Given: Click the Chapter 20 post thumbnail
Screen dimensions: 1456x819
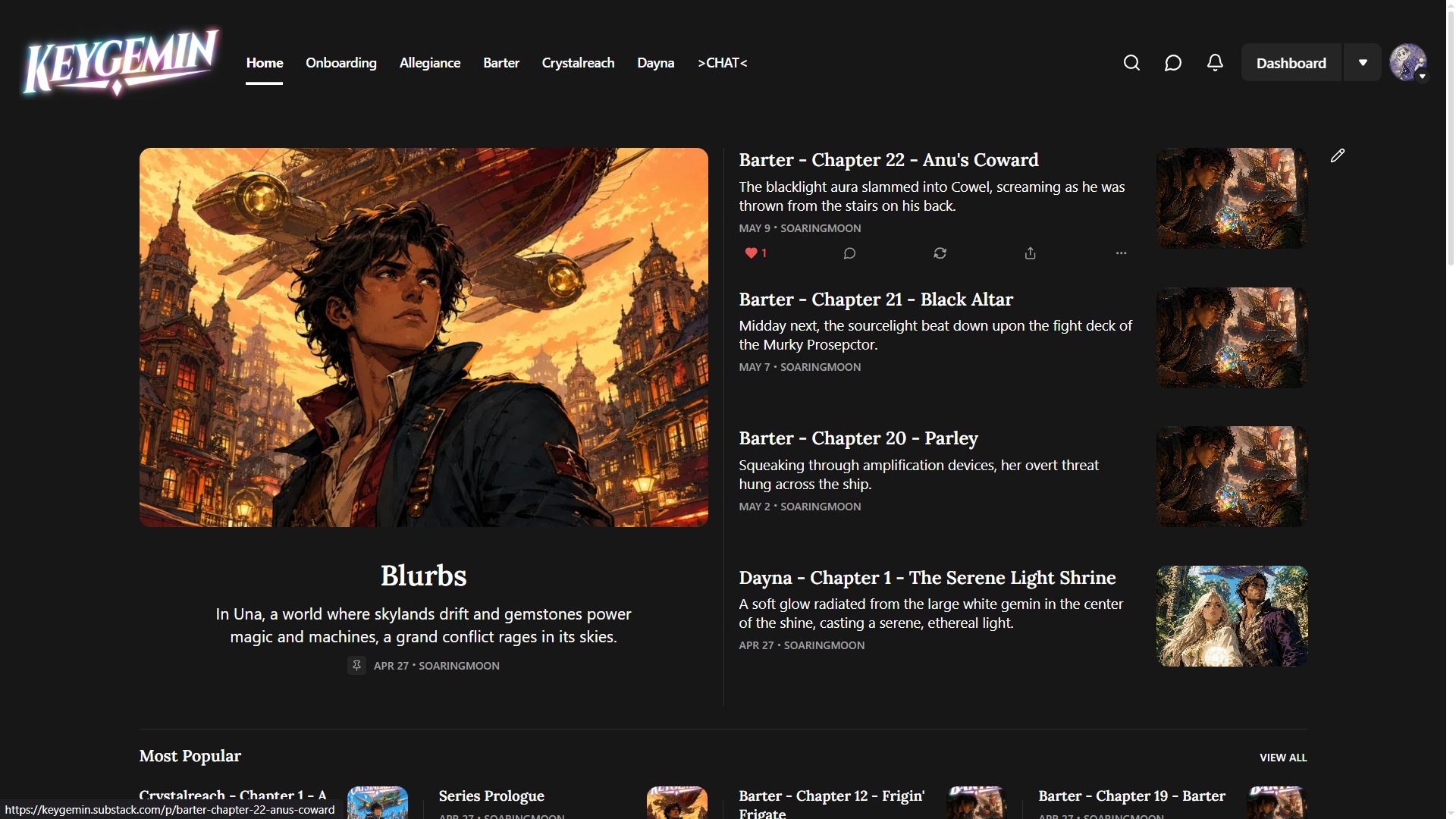Looking at the screenshot, I should tap(1232, 476).
